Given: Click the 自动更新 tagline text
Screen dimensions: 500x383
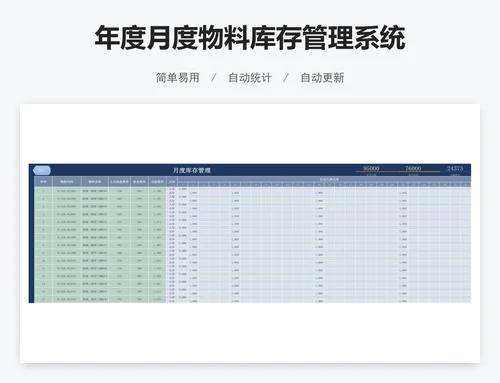Looking at the screenshot, I should click(322, 78).
